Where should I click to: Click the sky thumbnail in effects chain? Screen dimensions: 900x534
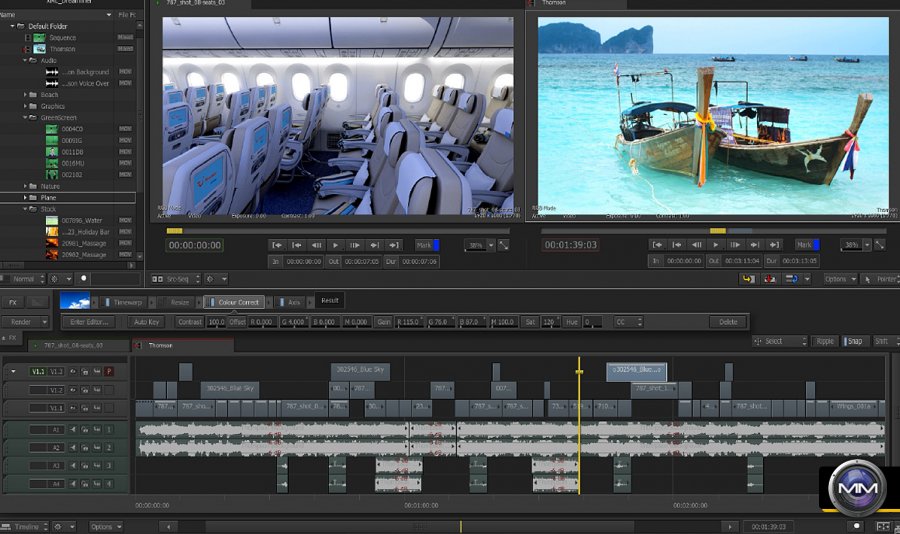(75, 301)
